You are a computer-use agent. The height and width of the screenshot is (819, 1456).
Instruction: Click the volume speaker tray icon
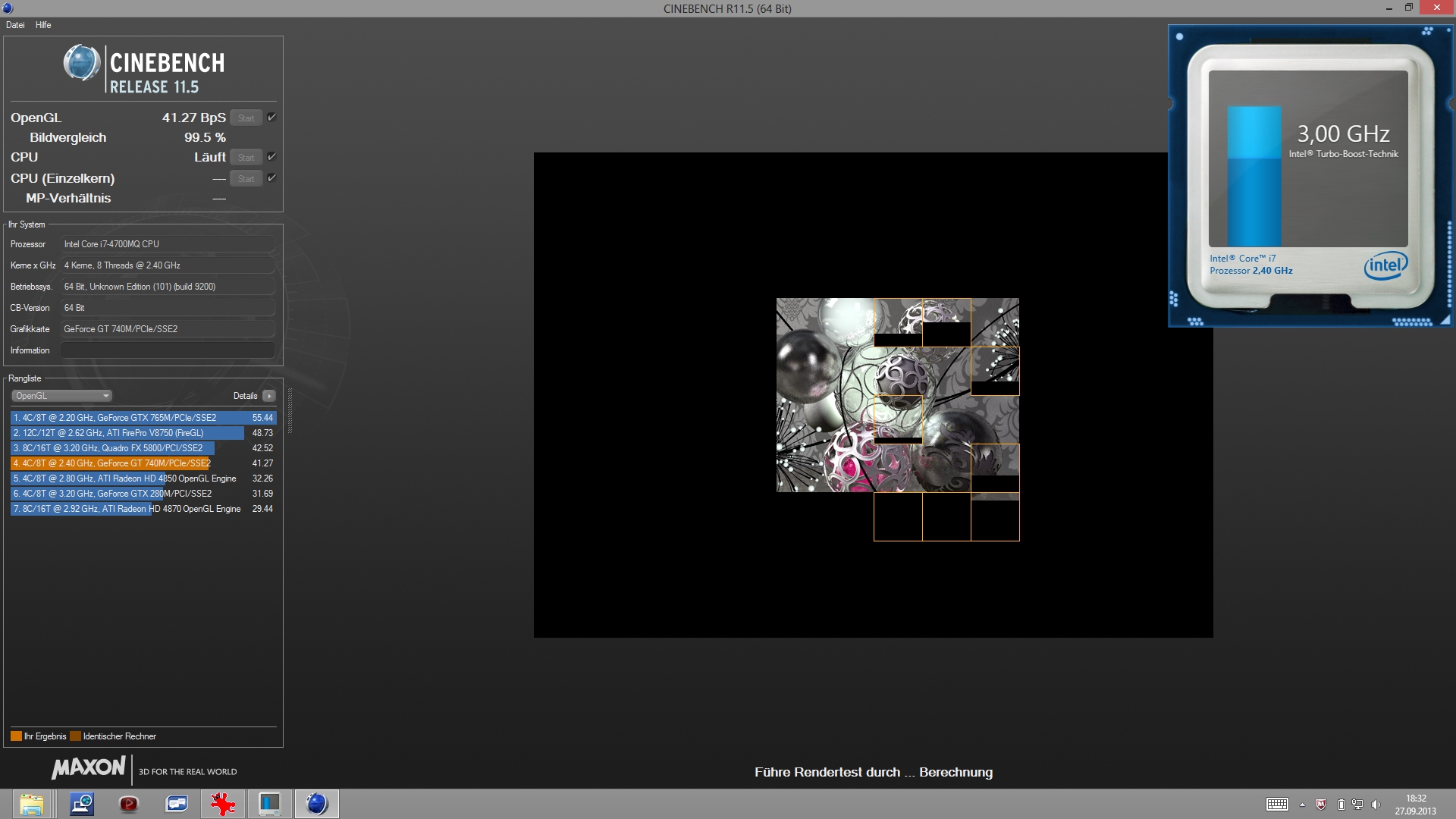tap(1376, 805)
